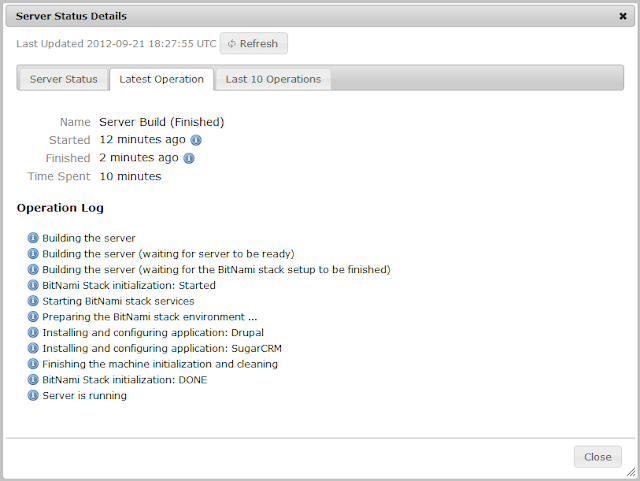Click the Close button at bottom

click(598, 457)
